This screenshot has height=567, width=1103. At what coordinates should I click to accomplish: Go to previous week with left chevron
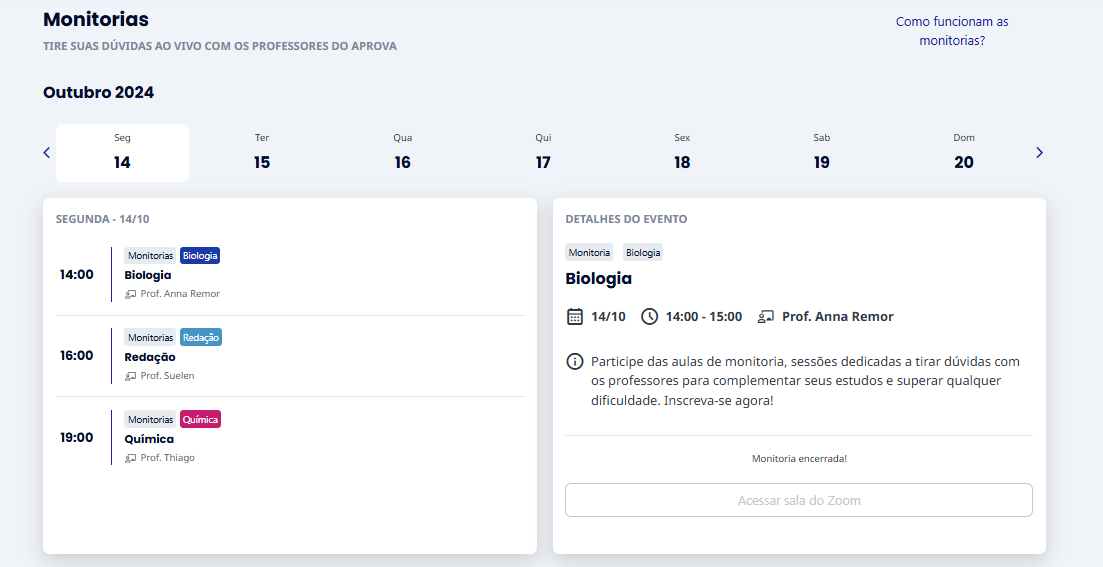point(46,153)
